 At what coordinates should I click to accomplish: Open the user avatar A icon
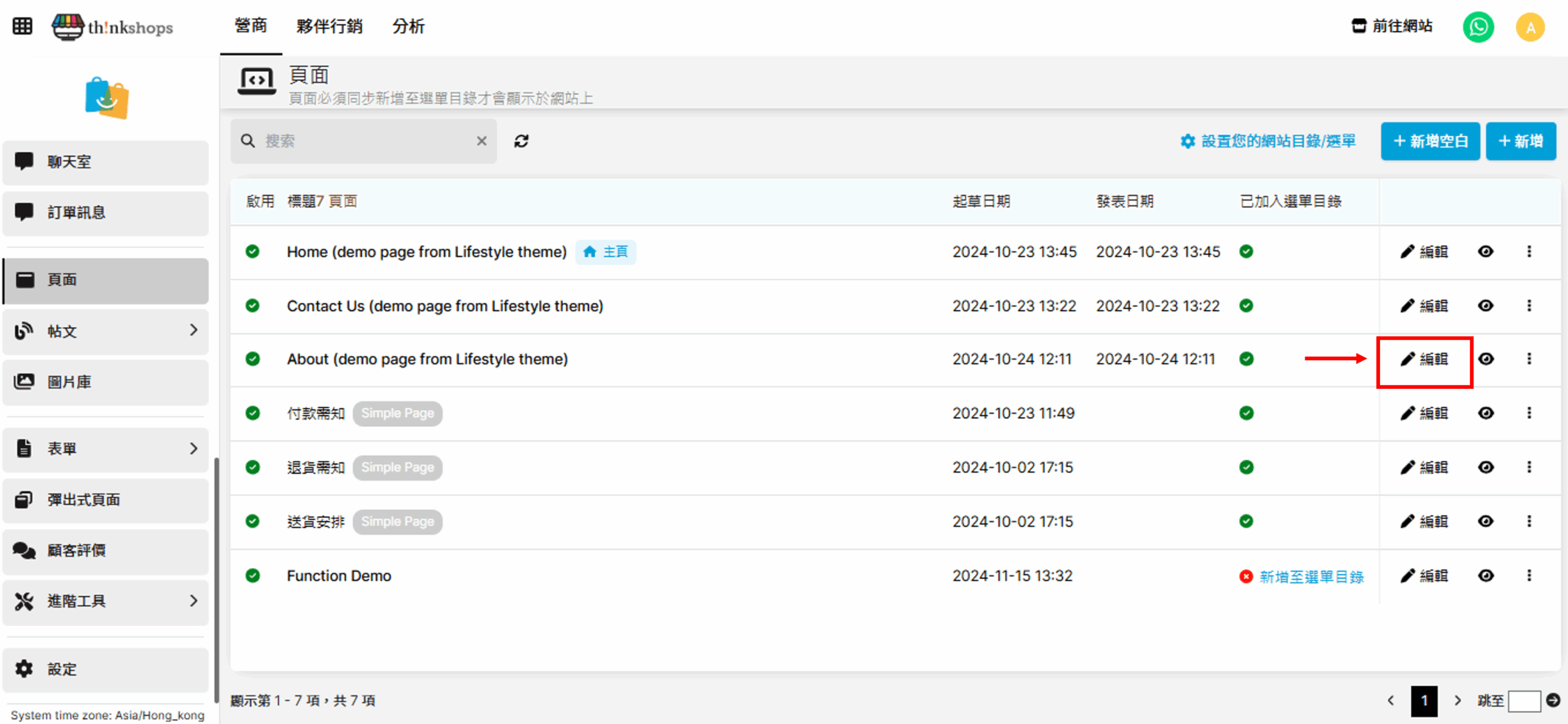click(1529, 27)
